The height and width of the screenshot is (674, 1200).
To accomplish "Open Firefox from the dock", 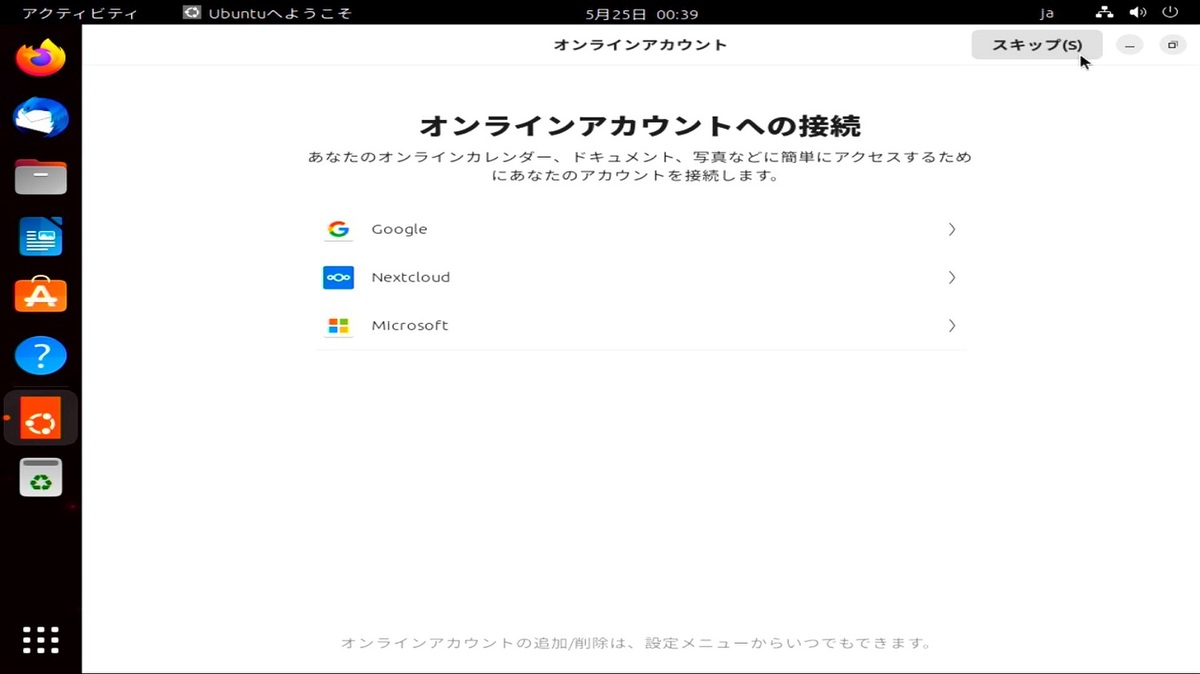I will [41, 58].
